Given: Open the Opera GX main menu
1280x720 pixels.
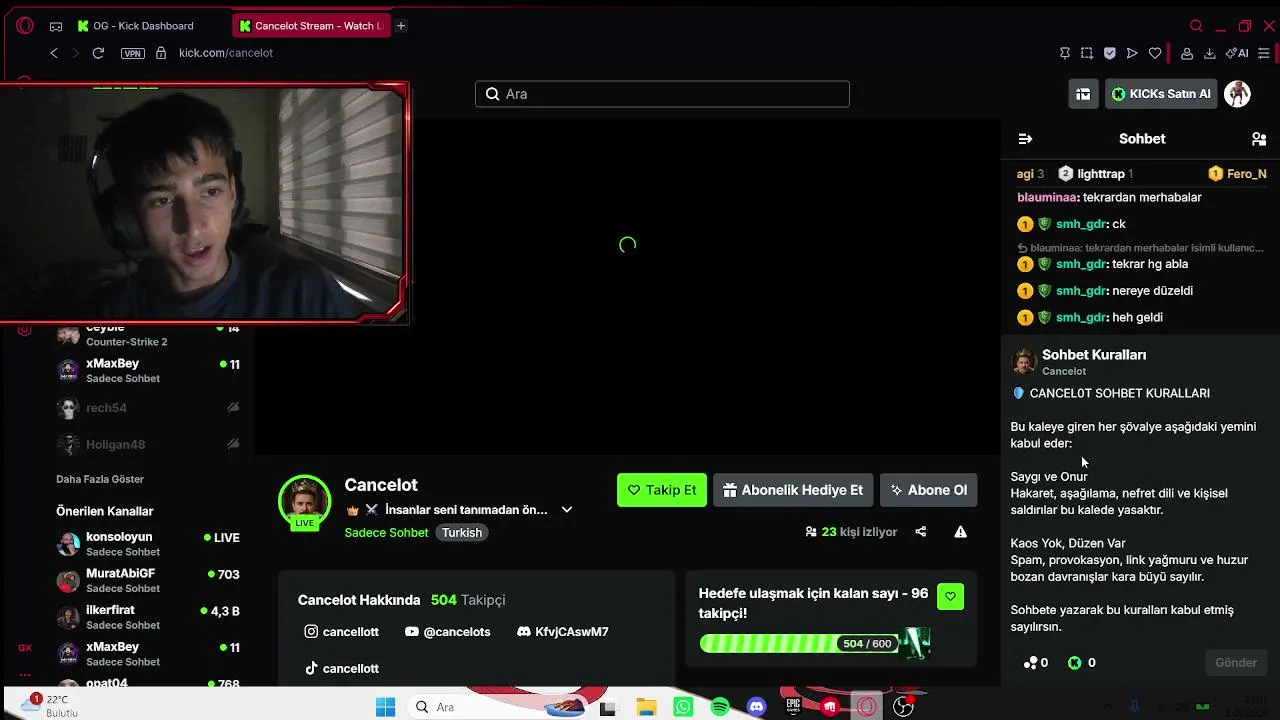Looking at the screenshot, I should (25, 26).
